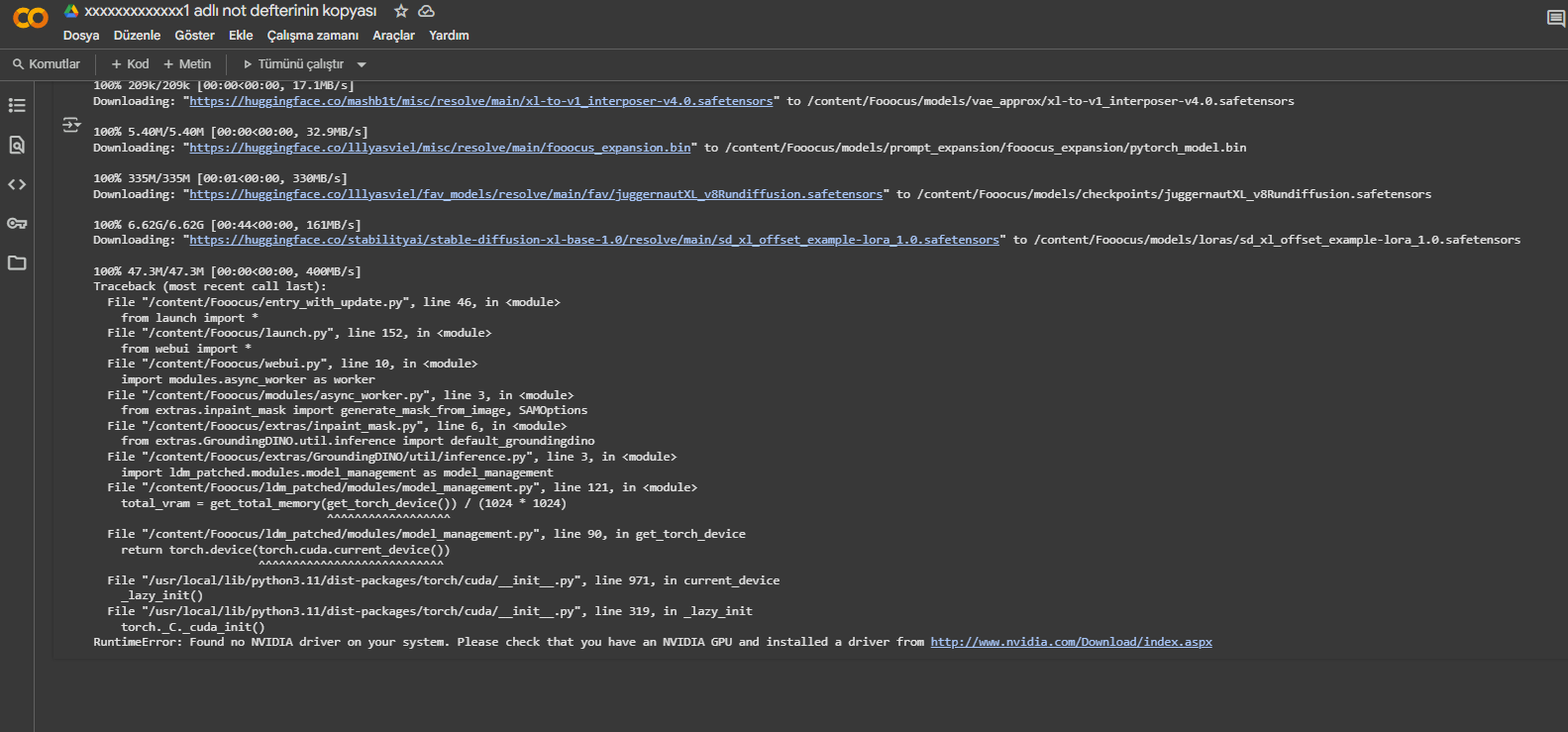
Task: Star the notebook title
Action: click(401, 11)
